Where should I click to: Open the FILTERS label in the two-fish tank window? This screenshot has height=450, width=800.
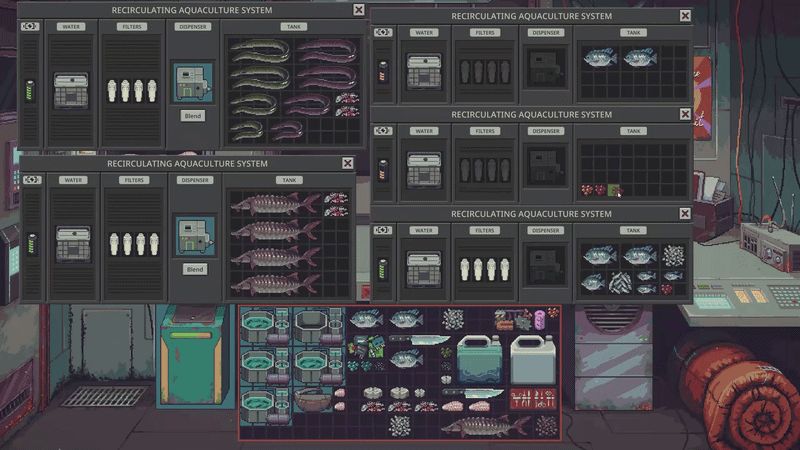[485, 33]
